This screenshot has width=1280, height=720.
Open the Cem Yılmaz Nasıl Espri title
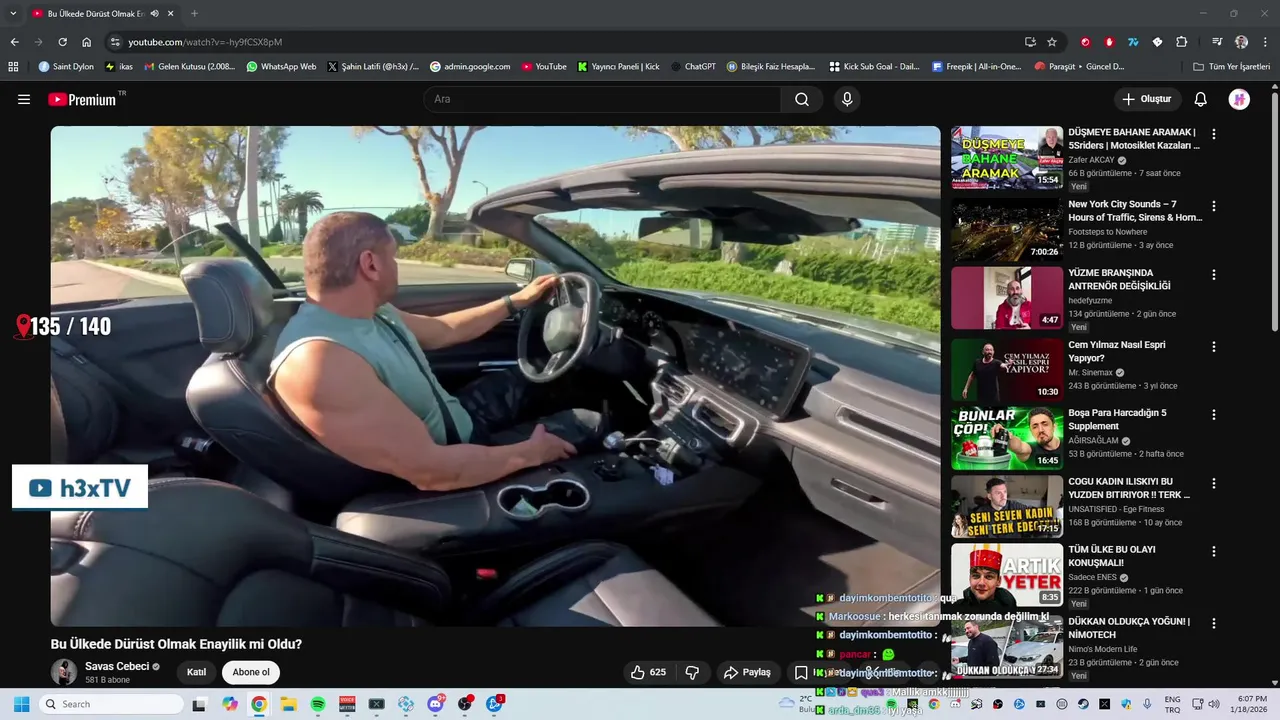tap(1116, 351)
